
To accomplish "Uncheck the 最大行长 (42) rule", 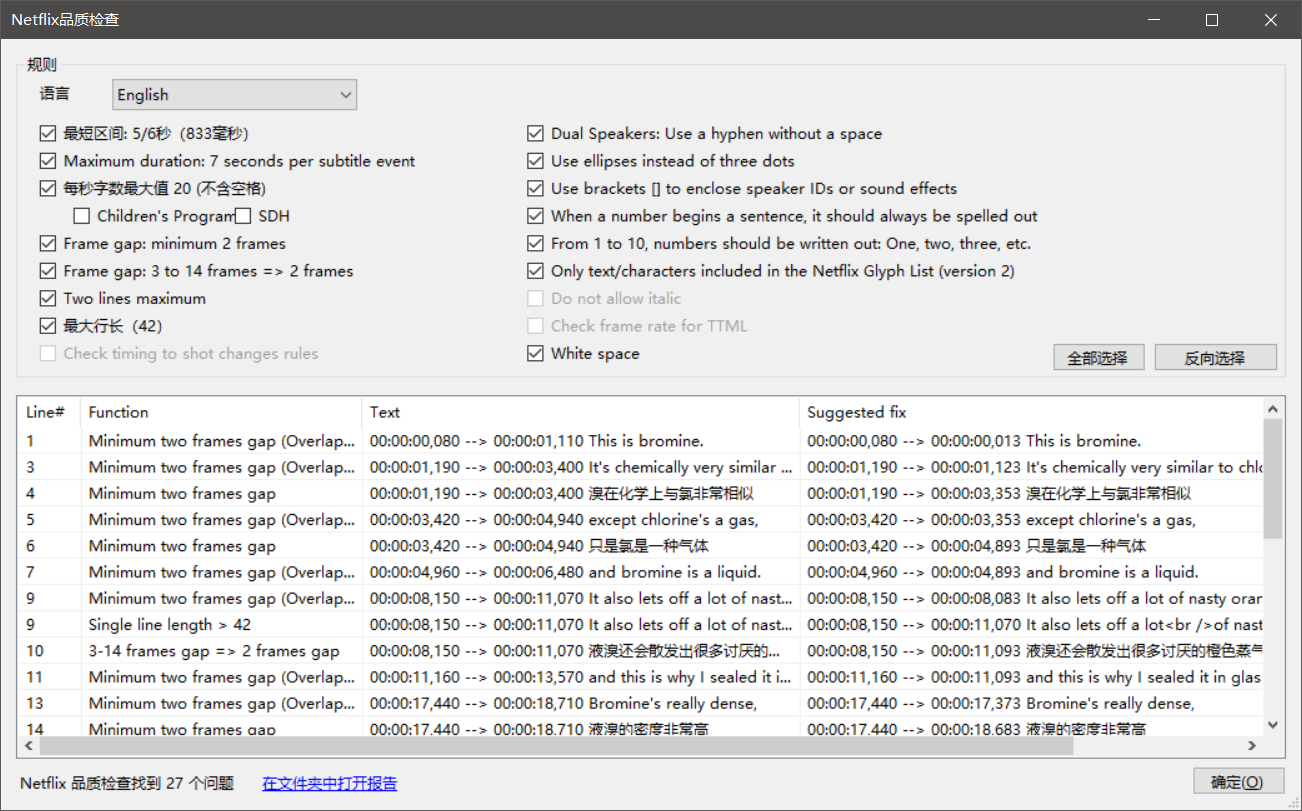I will coord(47,325).
